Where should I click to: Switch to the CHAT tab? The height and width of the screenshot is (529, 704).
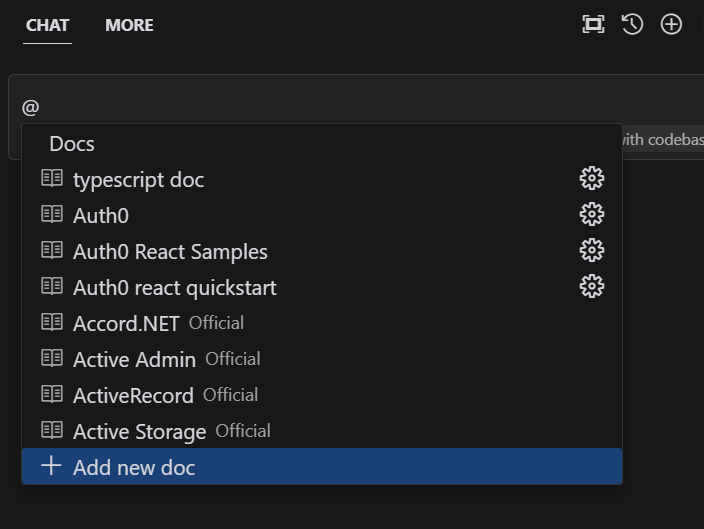tap(47, 25)
